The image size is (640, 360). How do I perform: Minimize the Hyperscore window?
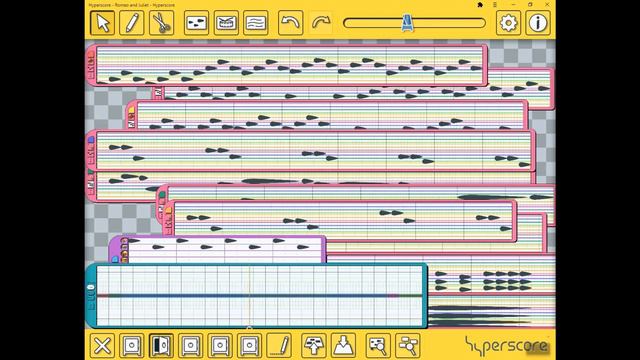[x=513, y=4]
